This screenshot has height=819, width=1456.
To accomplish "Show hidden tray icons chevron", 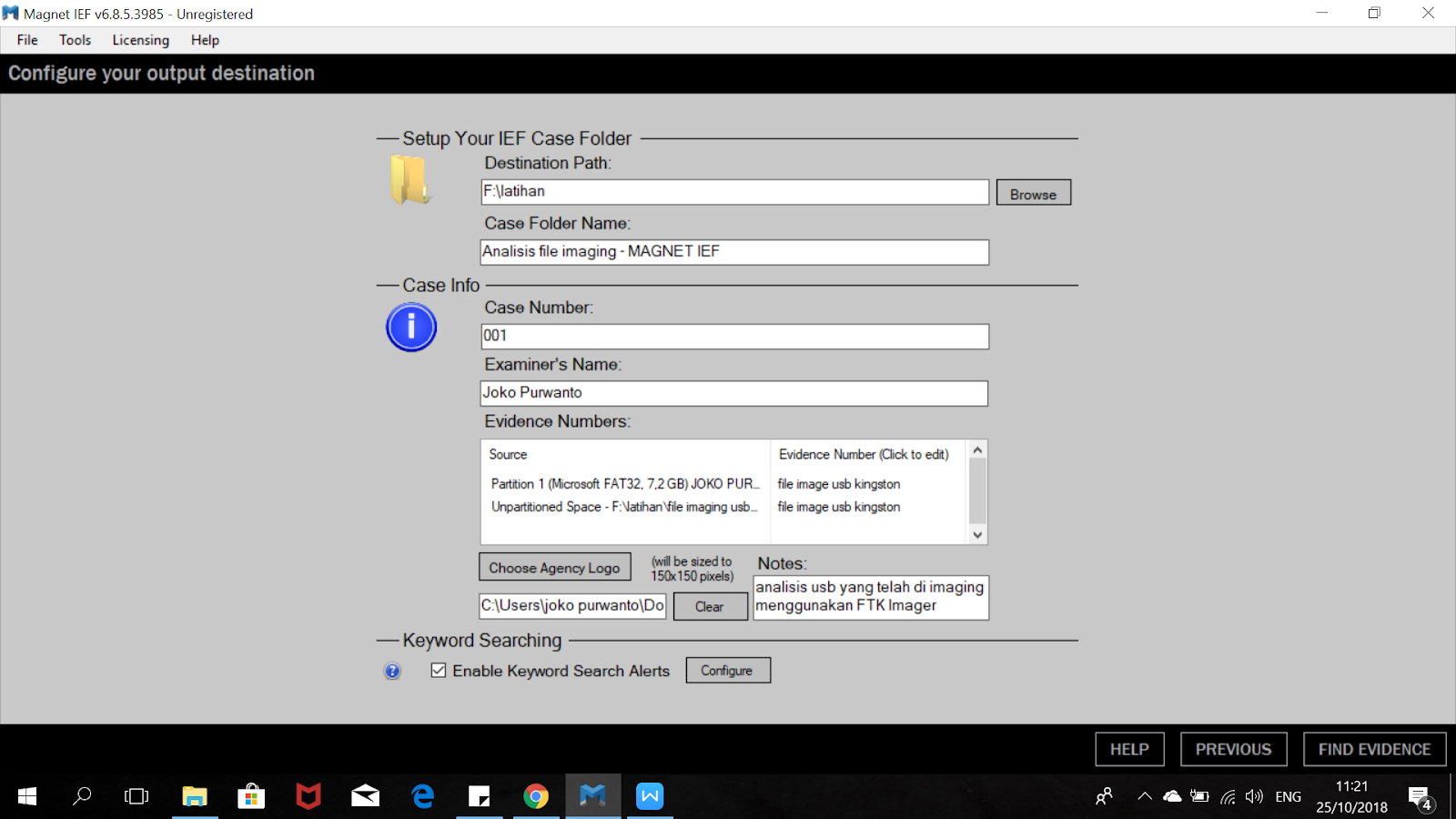I will [x=1145, y=797].
